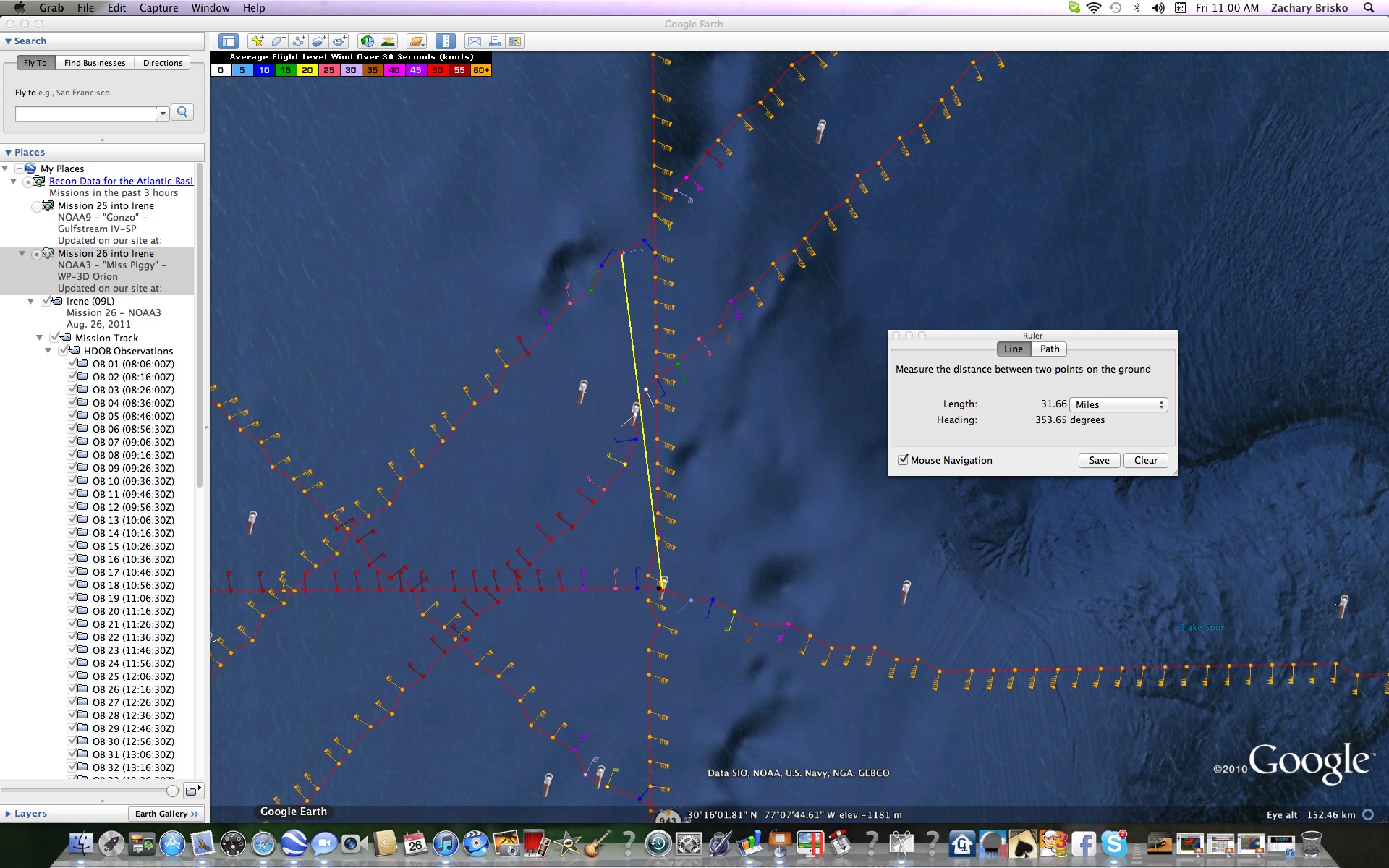This screenshot has width=1389, height=868.
Task: Toggle sunlight across the landscape
Action: [388, 41]
